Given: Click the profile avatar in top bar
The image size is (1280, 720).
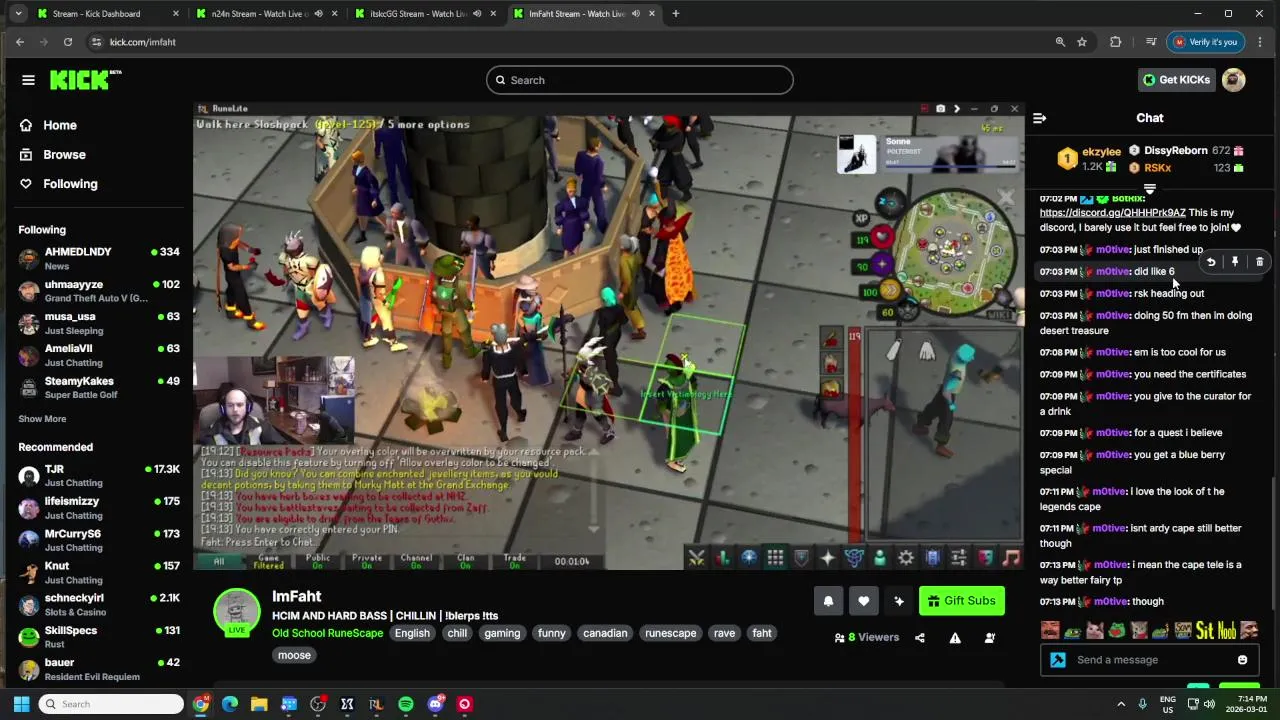Looking at the screenshot, I should point(1233,80).
